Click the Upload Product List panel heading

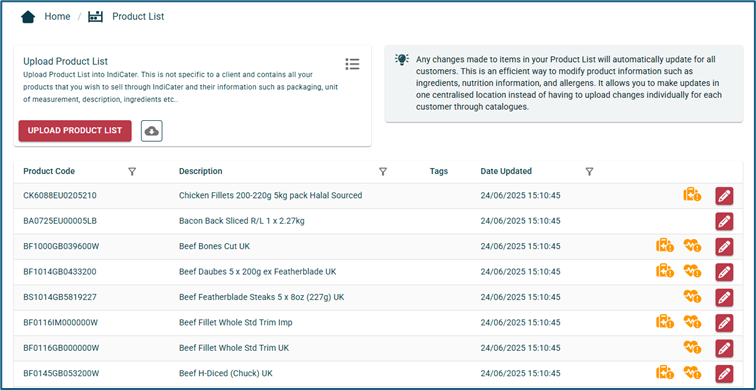[66, 62]
